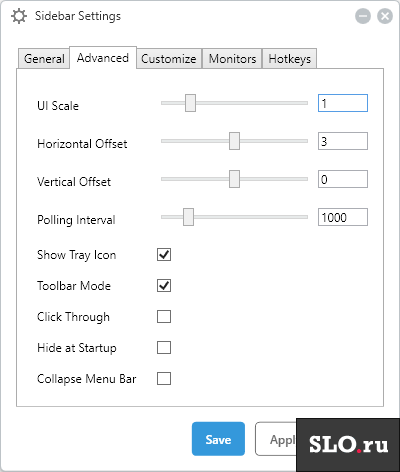400x472 pixels.
Task: Open the Customize tab
Action: [169, 59]
